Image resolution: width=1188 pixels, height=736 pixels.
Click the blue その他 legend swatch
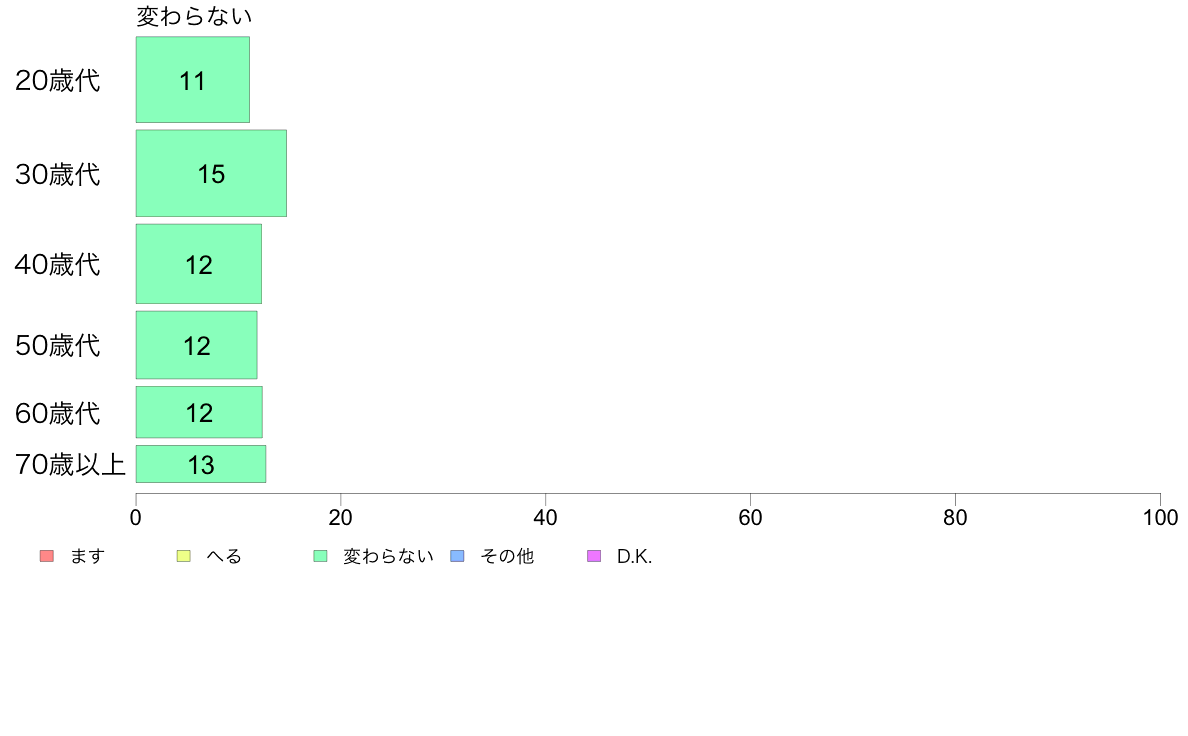click(x=458, y=556)
